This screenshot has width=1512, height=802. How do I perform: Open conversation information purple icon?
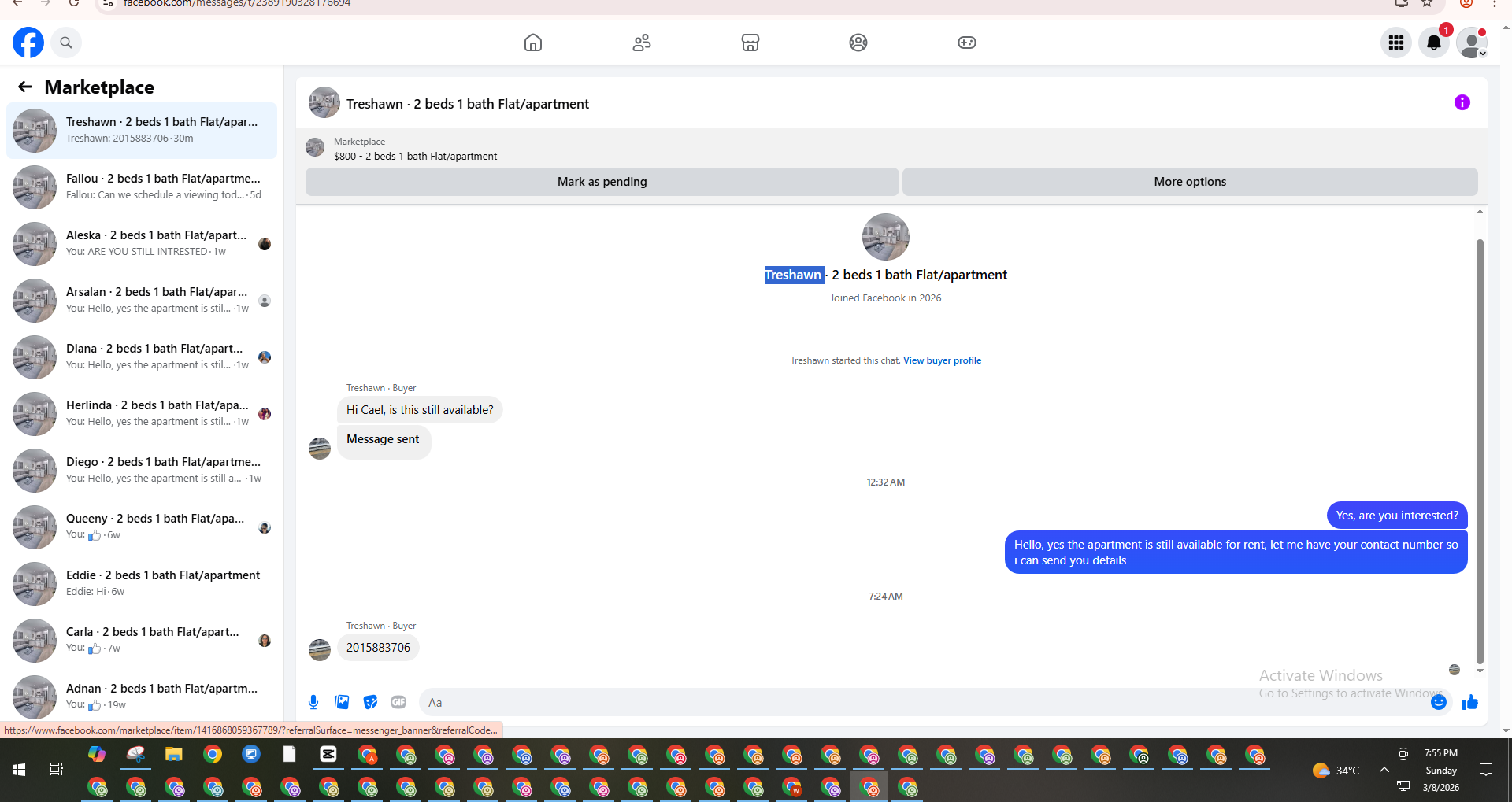pyautogui.click(x=1462, y=102)
